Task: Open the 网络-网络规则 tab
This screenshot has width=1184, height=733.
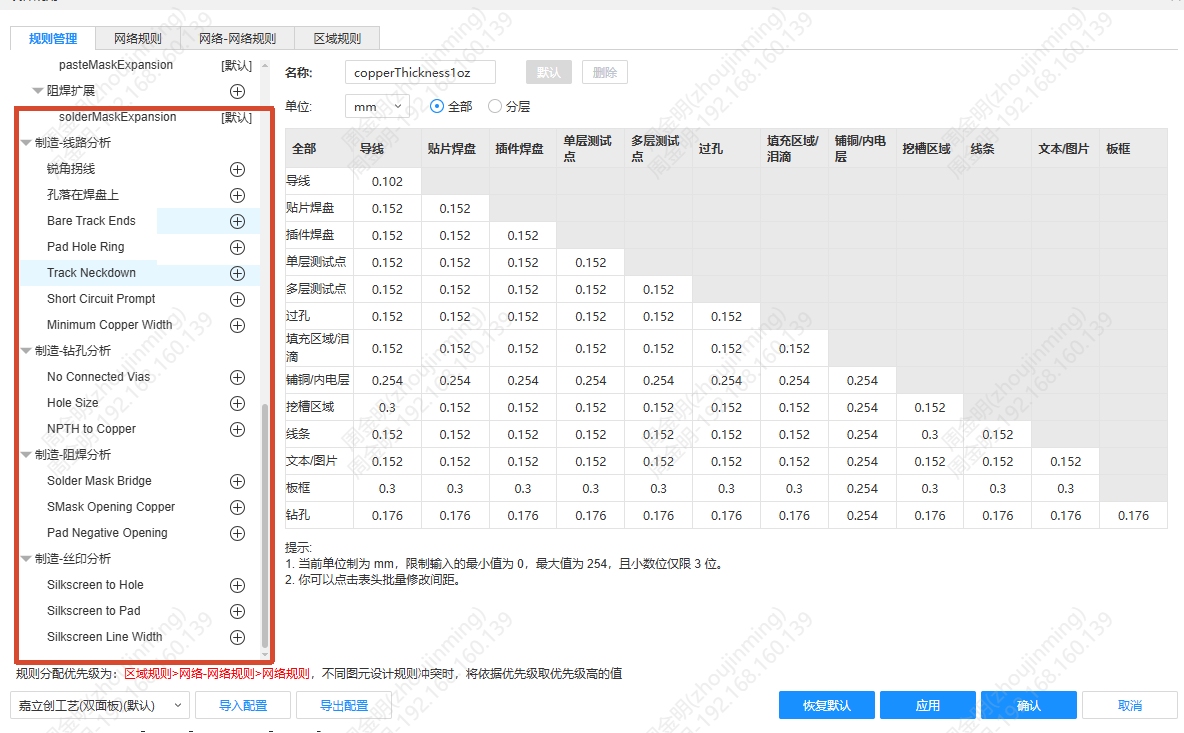Action: click(237, 38)
